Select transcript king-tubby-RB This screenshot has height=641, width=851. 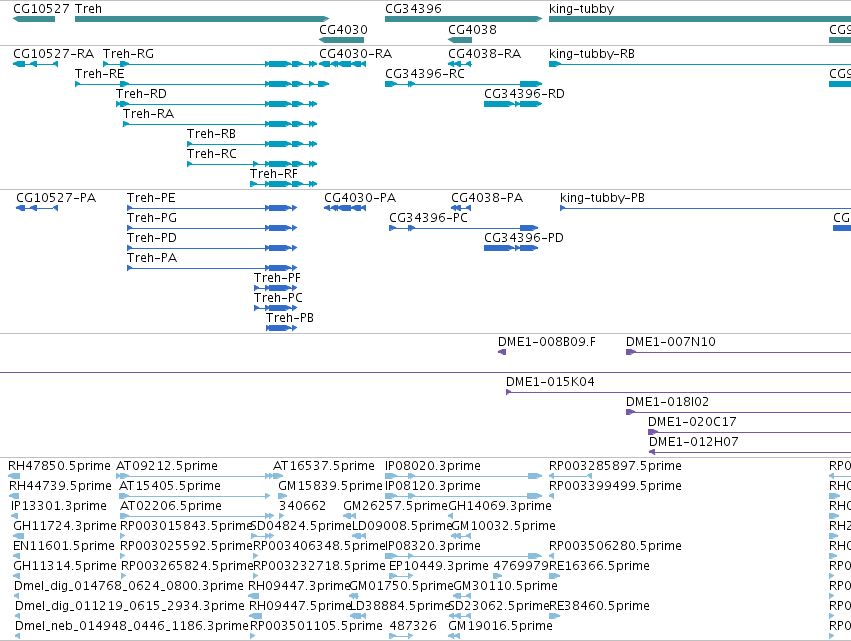pyautogui.click(x=700, y=64)
